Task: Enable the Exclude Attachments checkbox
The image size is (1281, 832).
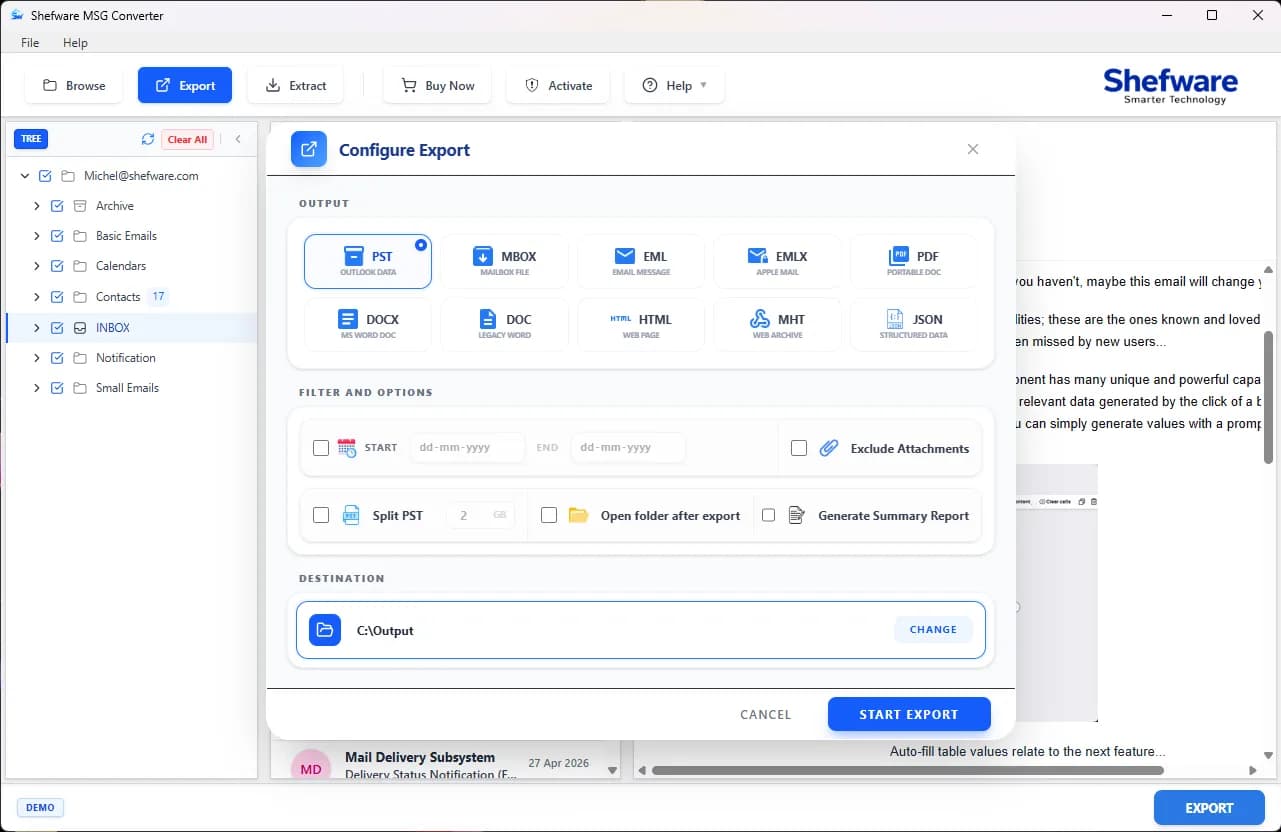Action: [x=799, y=448]
